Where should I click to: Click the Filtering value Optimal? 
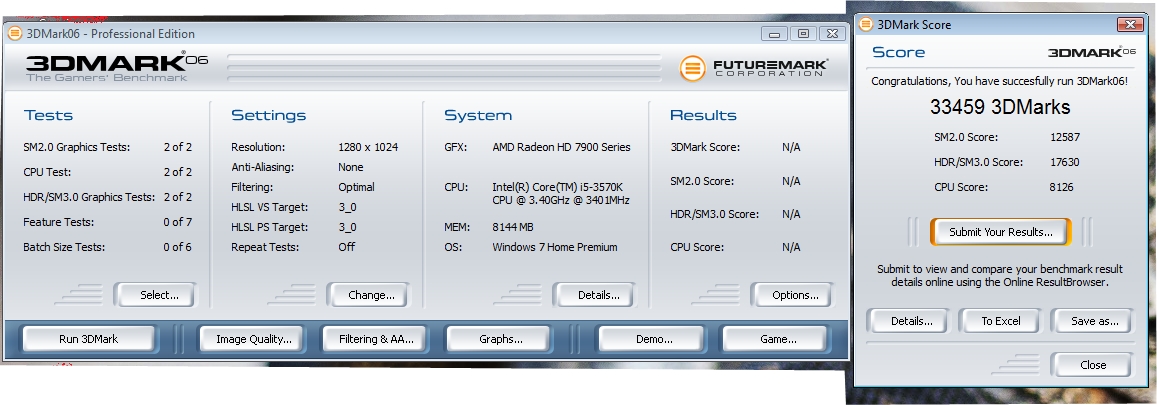click(x=356, y=187)
